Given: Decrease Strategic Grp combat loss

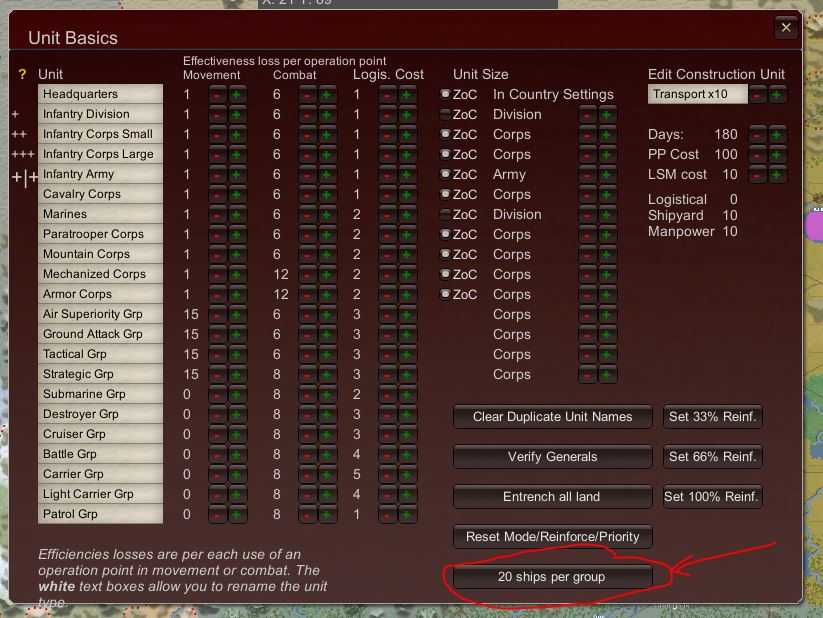Looking at the screenshot, I should point(308,374).
